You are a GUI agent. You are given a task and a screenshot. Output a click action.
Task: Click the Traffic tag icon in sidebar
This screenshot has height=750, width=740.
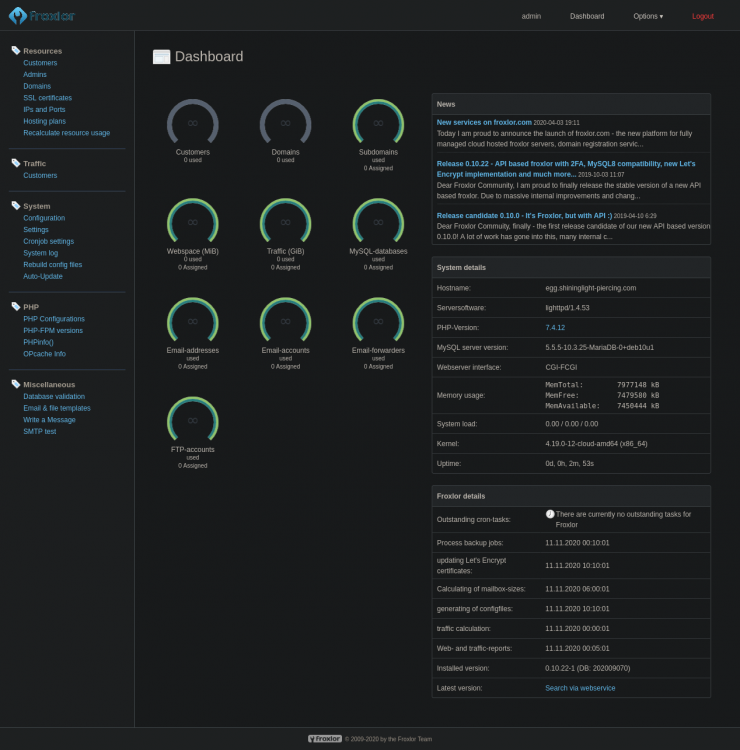point(16,163)
